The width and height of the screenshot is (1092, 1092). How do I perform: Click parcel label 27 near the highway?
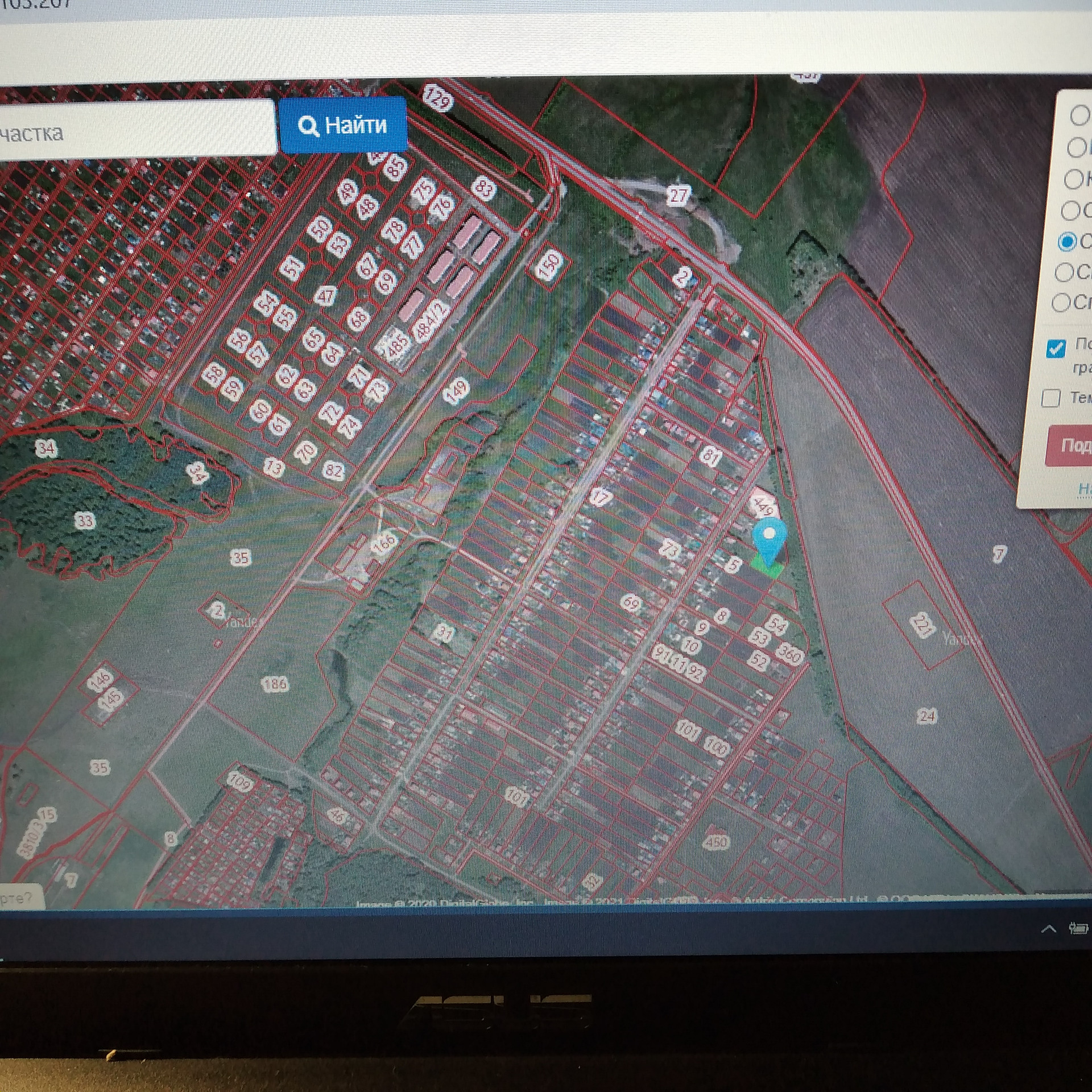[678, 196]
